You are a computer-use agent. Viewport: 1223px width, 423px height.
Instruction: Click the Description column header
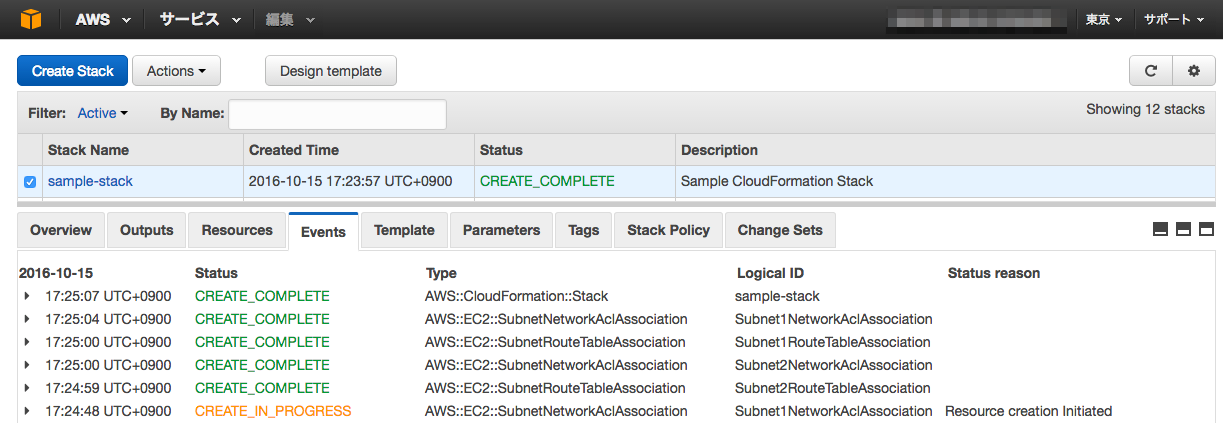(719, 150)
